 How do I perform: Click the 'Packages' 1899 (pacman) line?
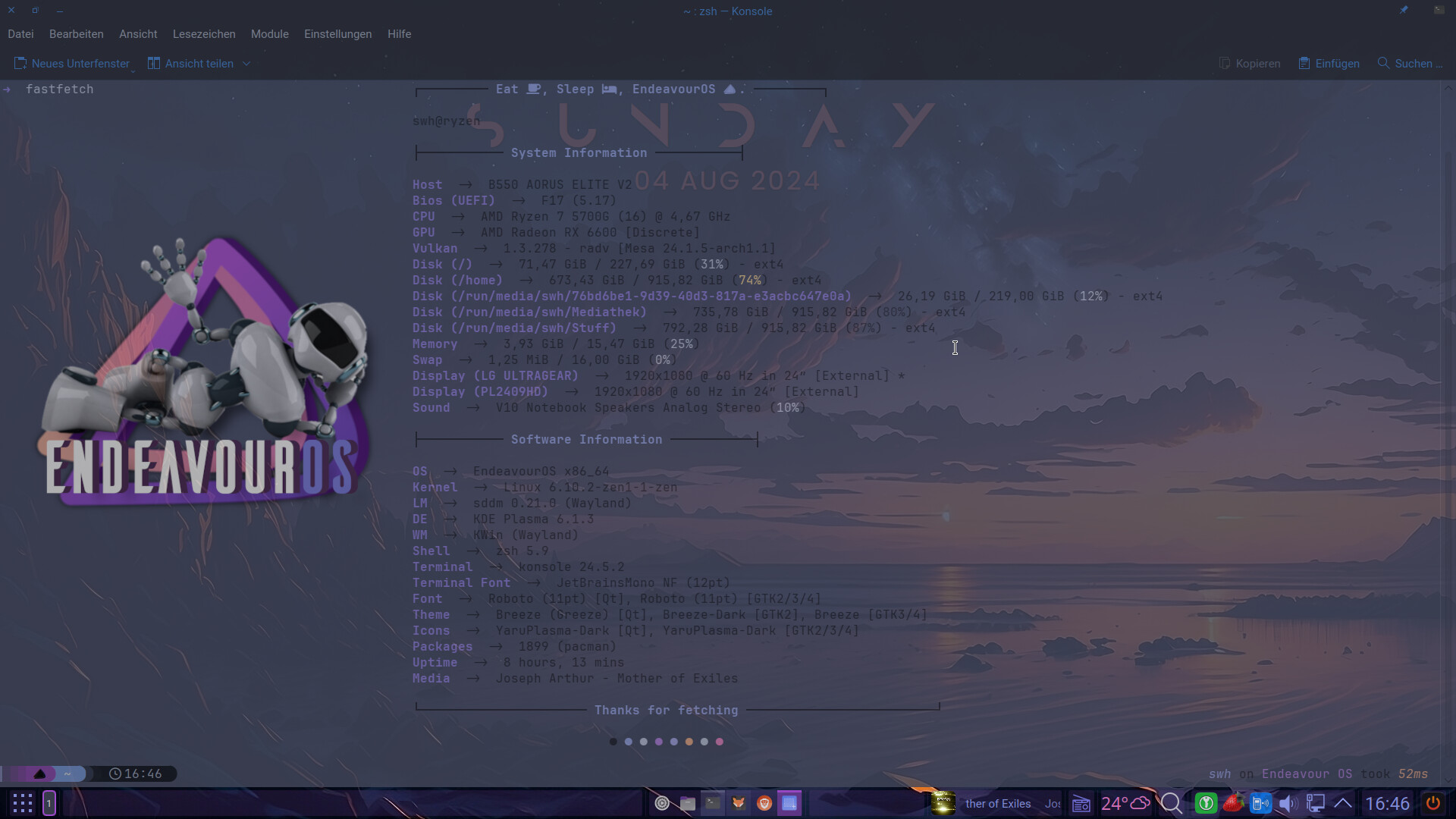point(514,647)
